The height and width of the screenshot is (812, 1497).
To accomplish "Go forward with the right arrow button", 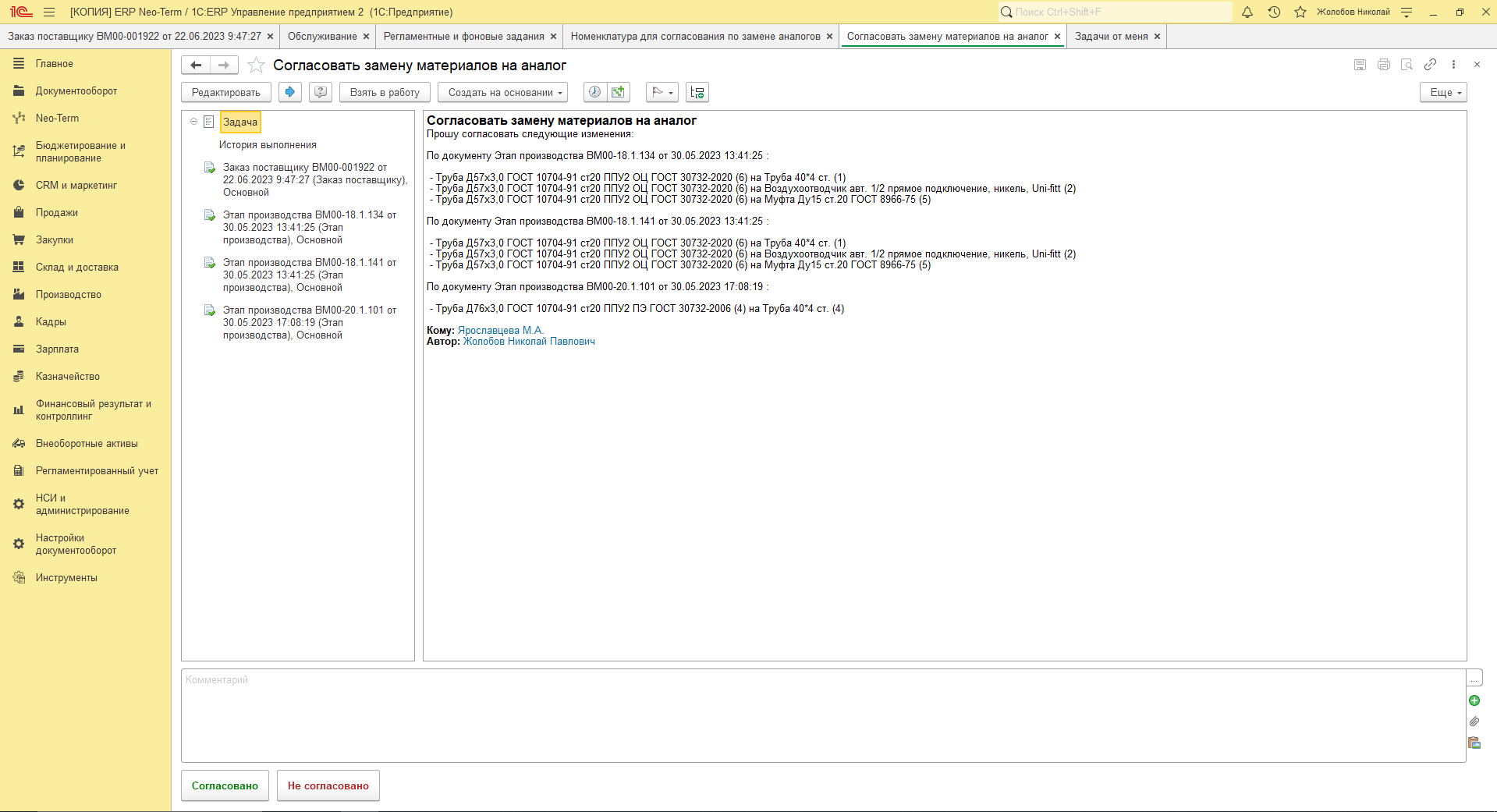I will (224, 66).
